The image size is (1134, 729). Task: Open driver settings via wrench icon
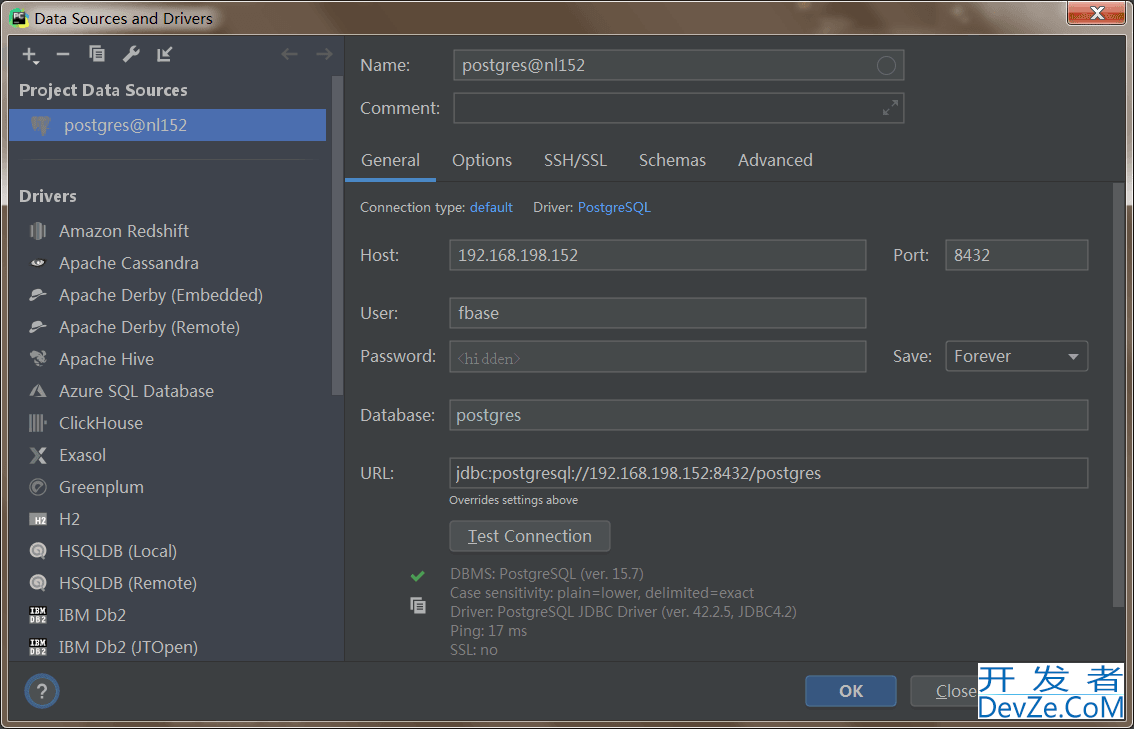131,54
